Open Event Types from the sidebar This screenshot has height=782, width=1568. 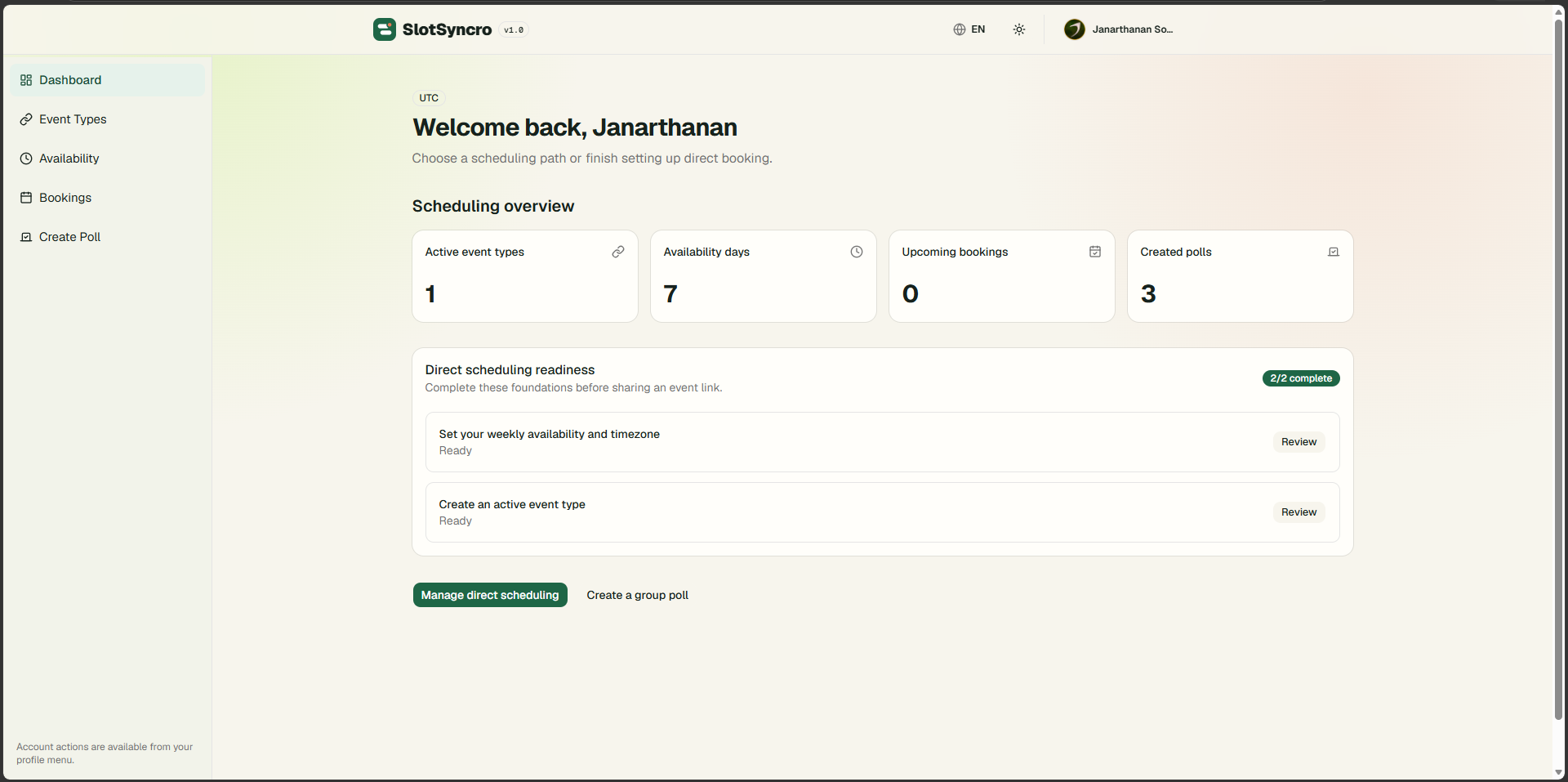point(108,119)
